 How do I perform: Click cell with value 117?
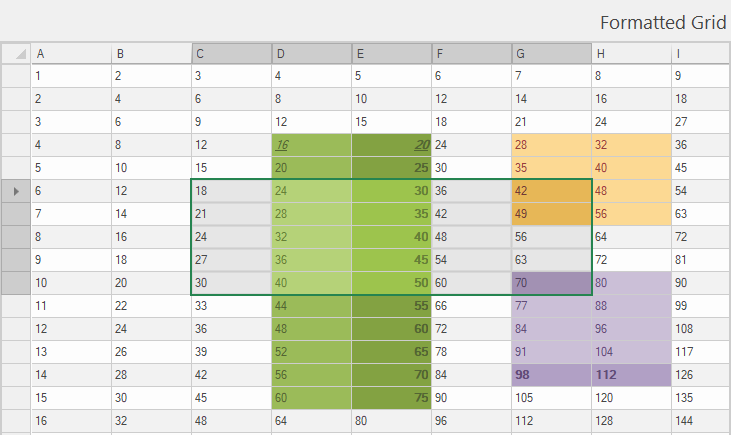click(x=700, y=351)
